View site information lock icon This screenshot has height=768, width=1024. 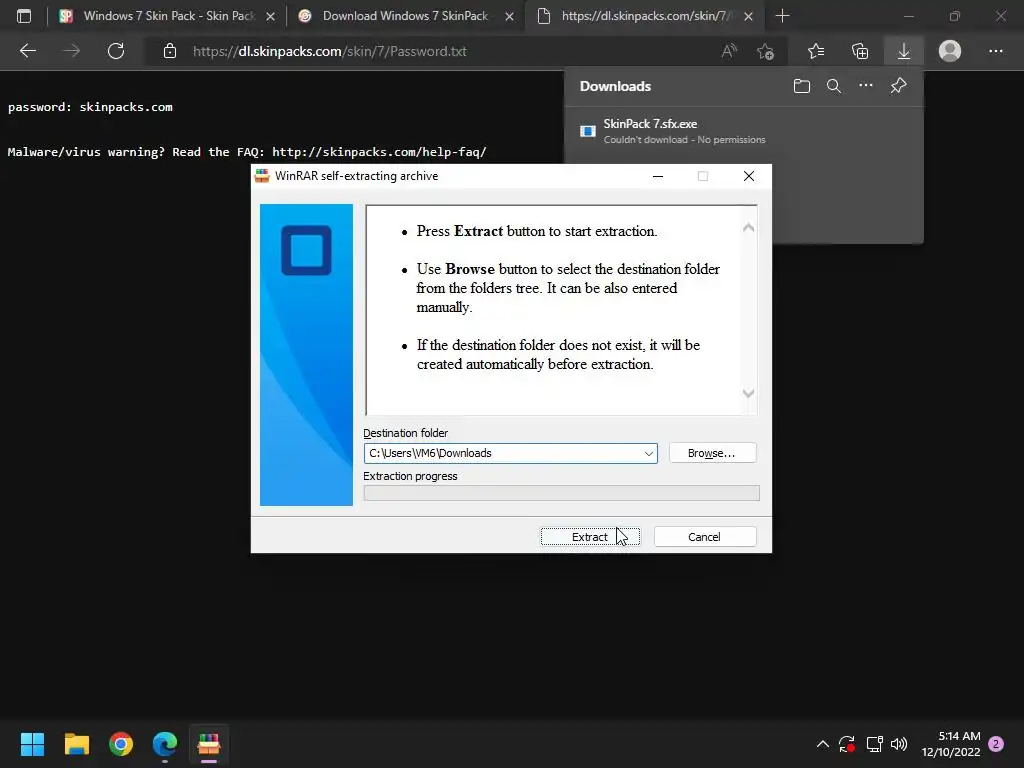click(x=170, y=51)
